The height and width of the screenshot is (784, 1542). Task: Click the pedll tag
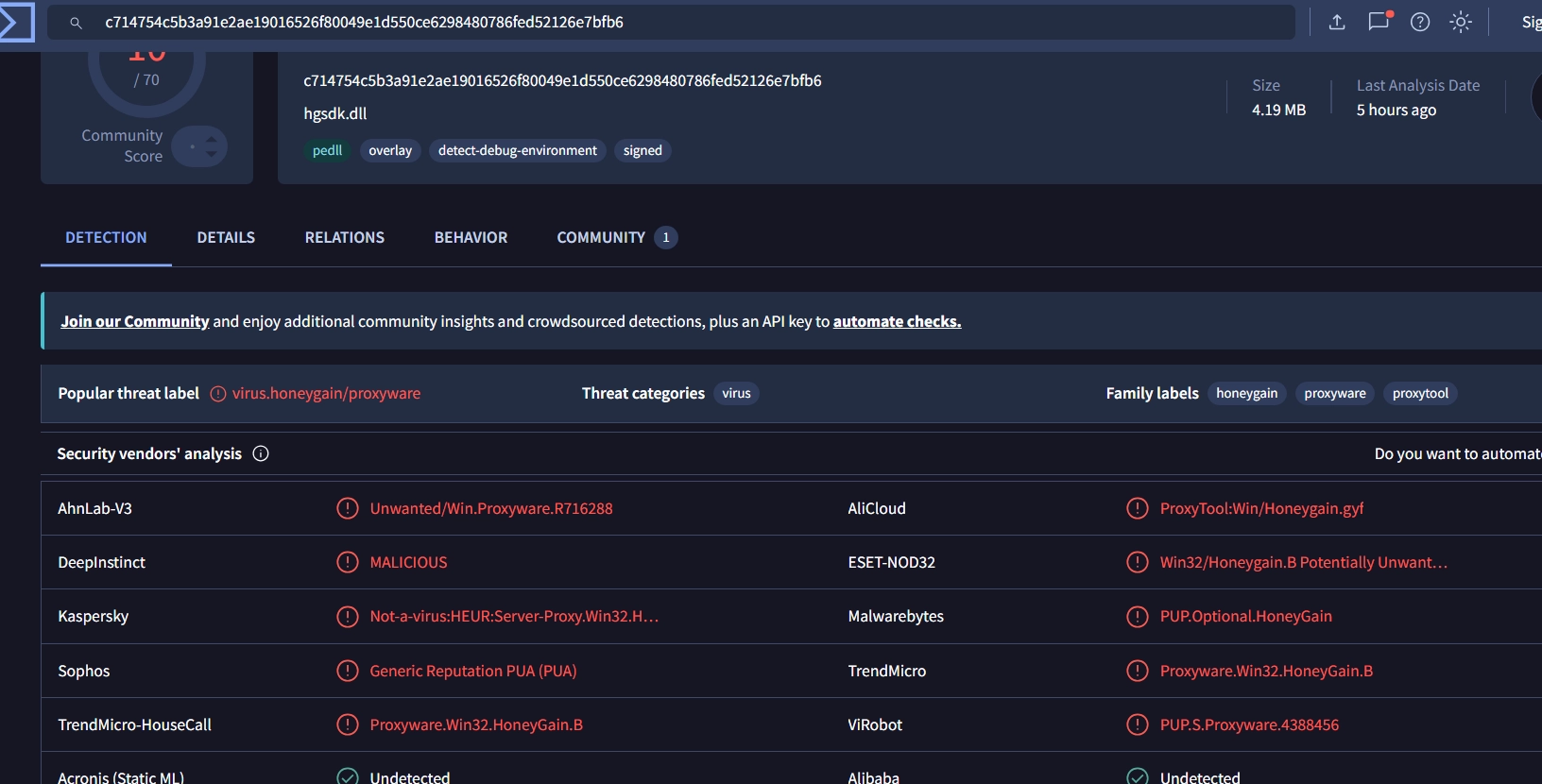[327, 150]
